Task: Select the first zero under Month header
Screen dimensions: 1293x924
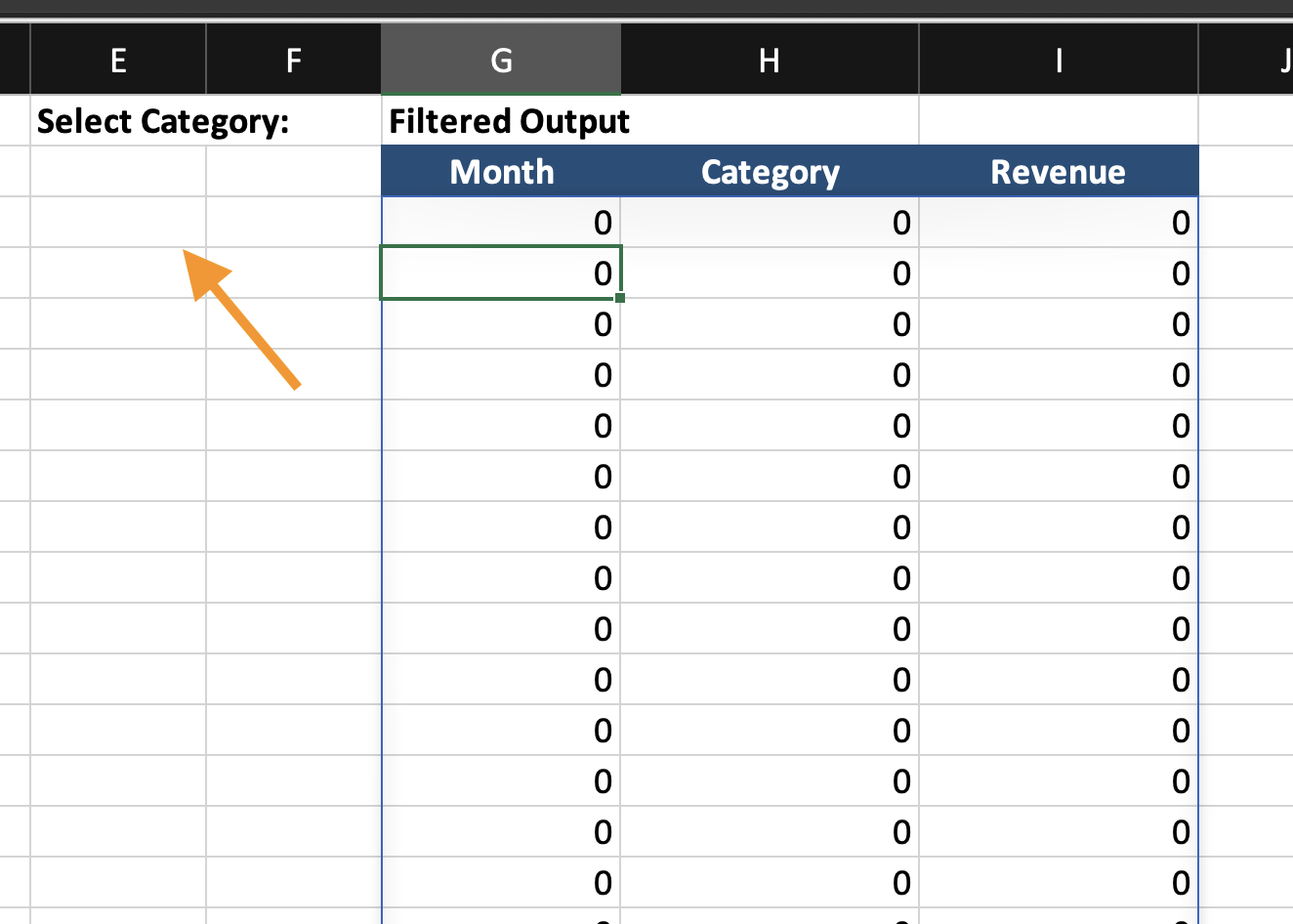Action: (501, 223)
